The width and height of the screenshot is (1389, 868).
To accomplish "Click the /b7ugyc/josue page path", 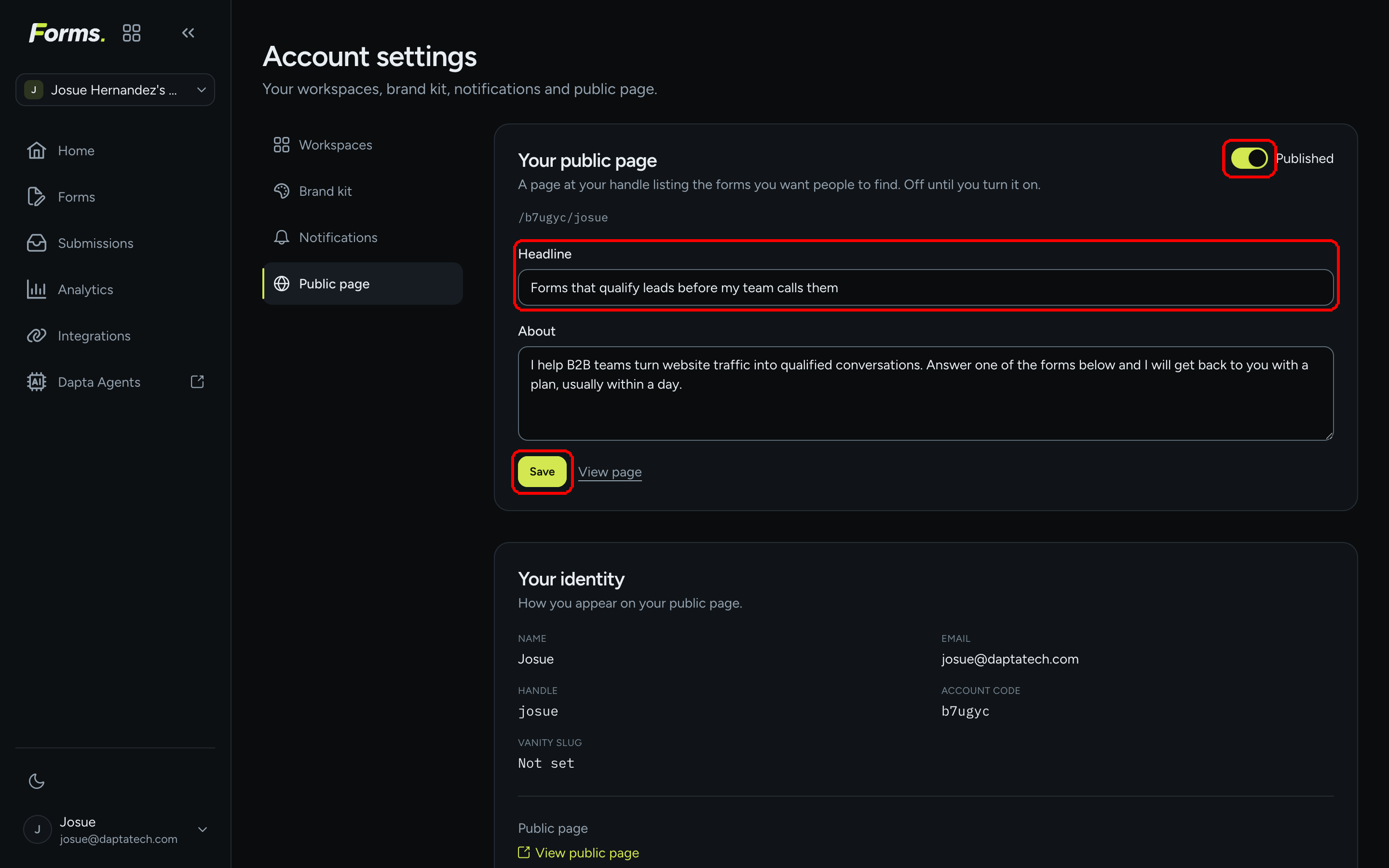I will [x=562, y=217].
